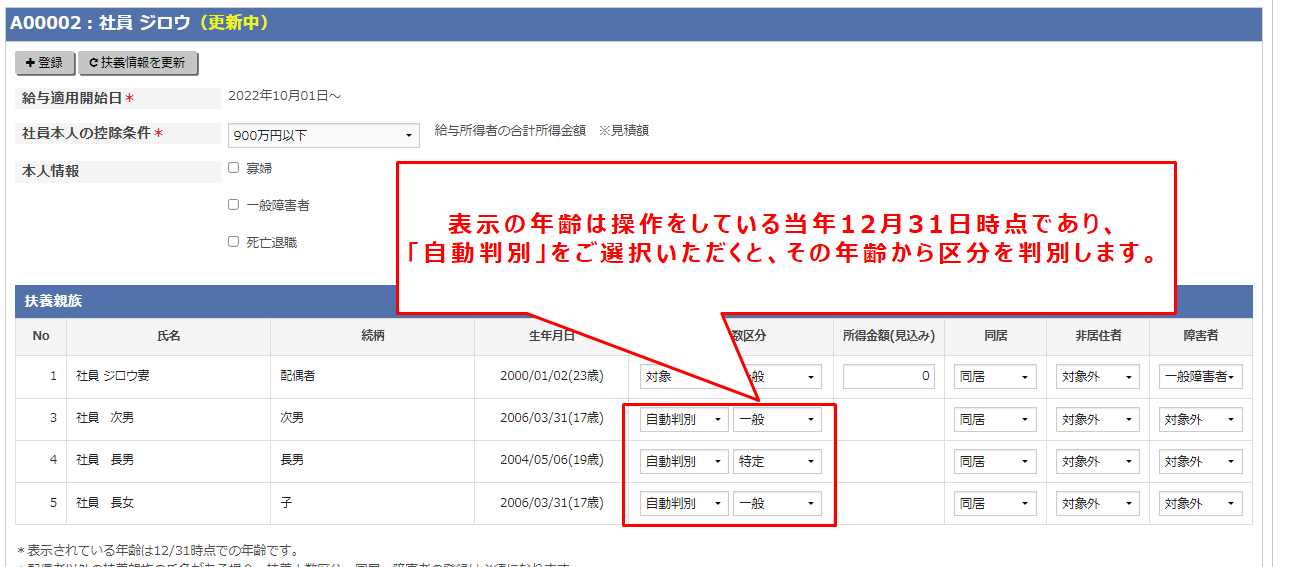
Task: Open the 障害者 対象外 dropdown for 長女
Action: point(1200,504)
